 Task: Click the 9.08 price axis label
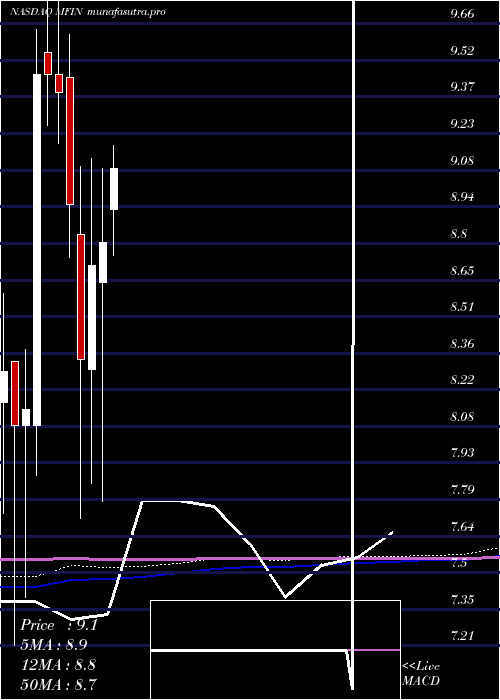[x=462, y=160]
